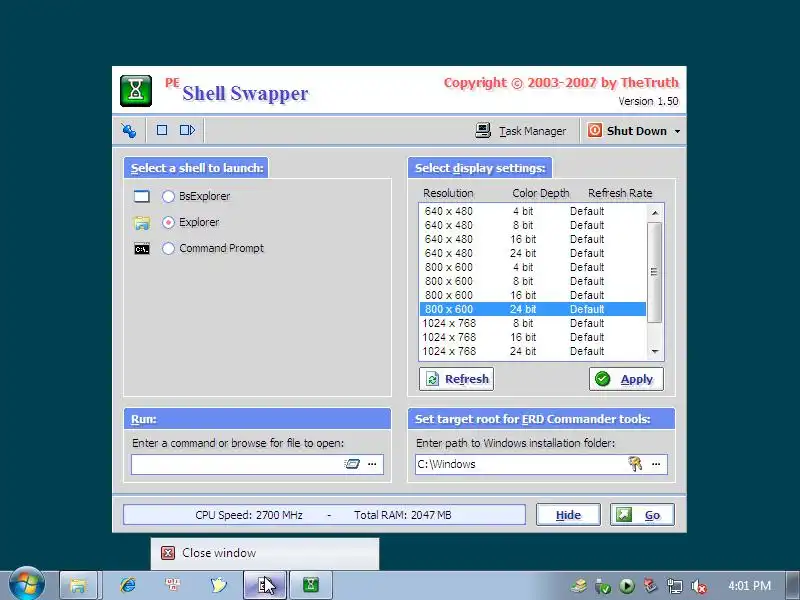Viewport: 800px width, 600px height.
Task: Click the muted volume tray icon
Action: (698, 586)
